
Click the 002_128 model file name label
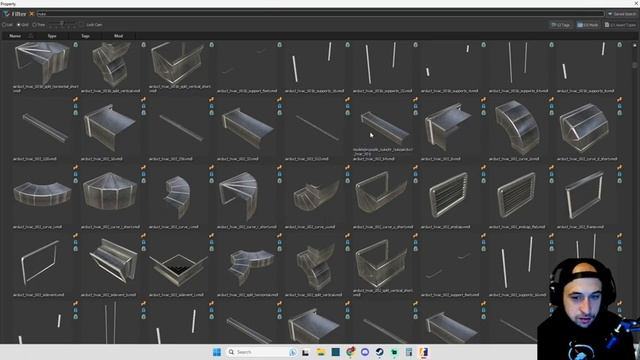click(x=35, y=159)
